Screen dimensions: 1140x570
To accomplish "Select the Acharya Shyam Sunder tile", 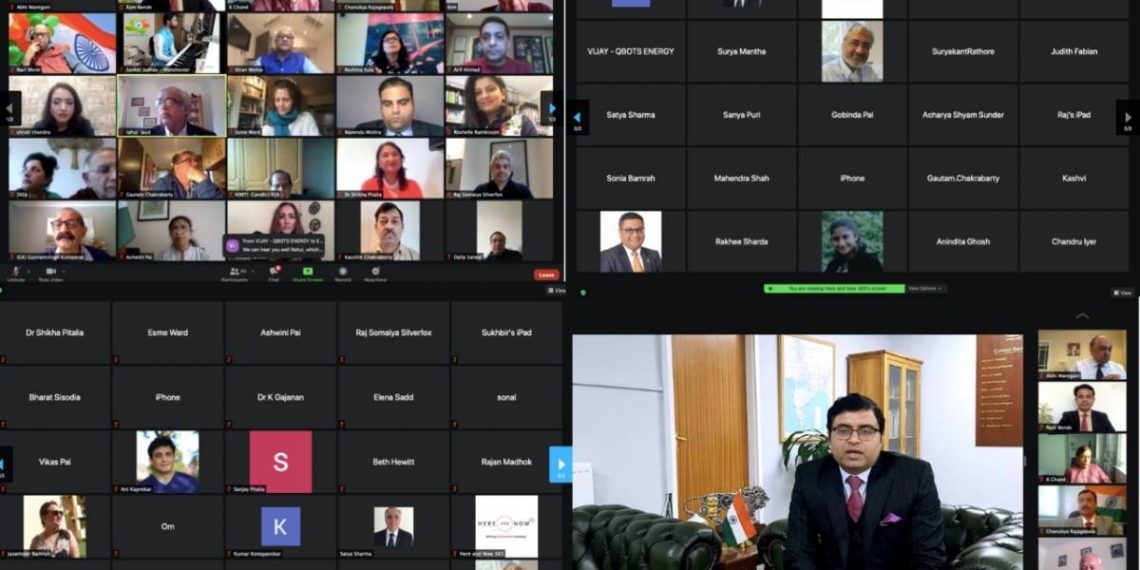I will click(x=963, y=115).
